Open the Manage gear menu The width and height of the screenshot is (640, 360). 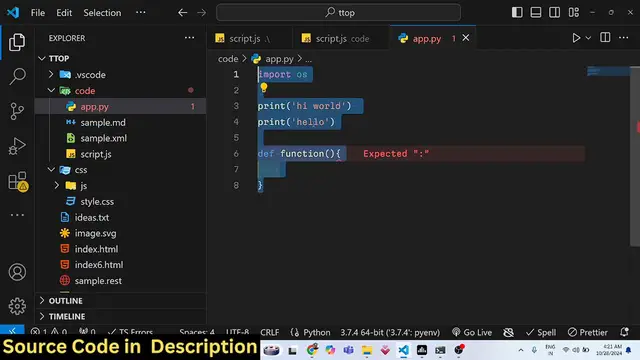tap(17, 306)
